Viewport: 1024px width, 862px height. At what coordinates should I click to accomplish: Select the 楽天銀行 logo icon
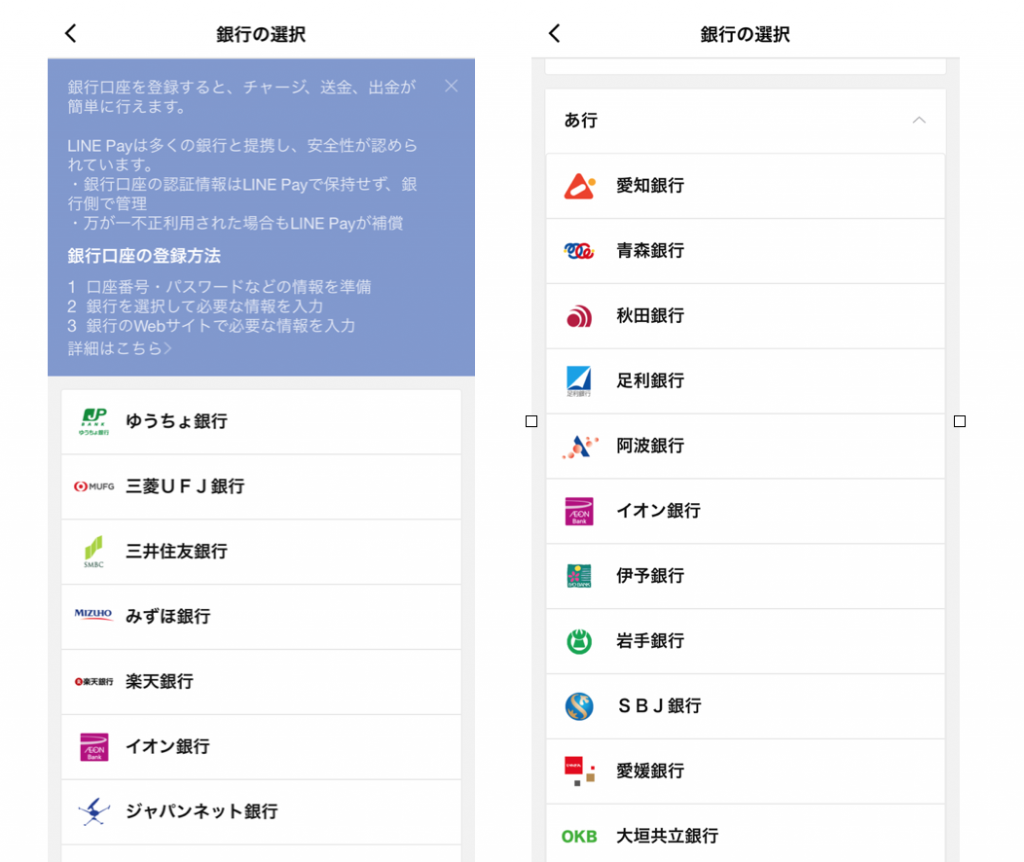[95, 681]
